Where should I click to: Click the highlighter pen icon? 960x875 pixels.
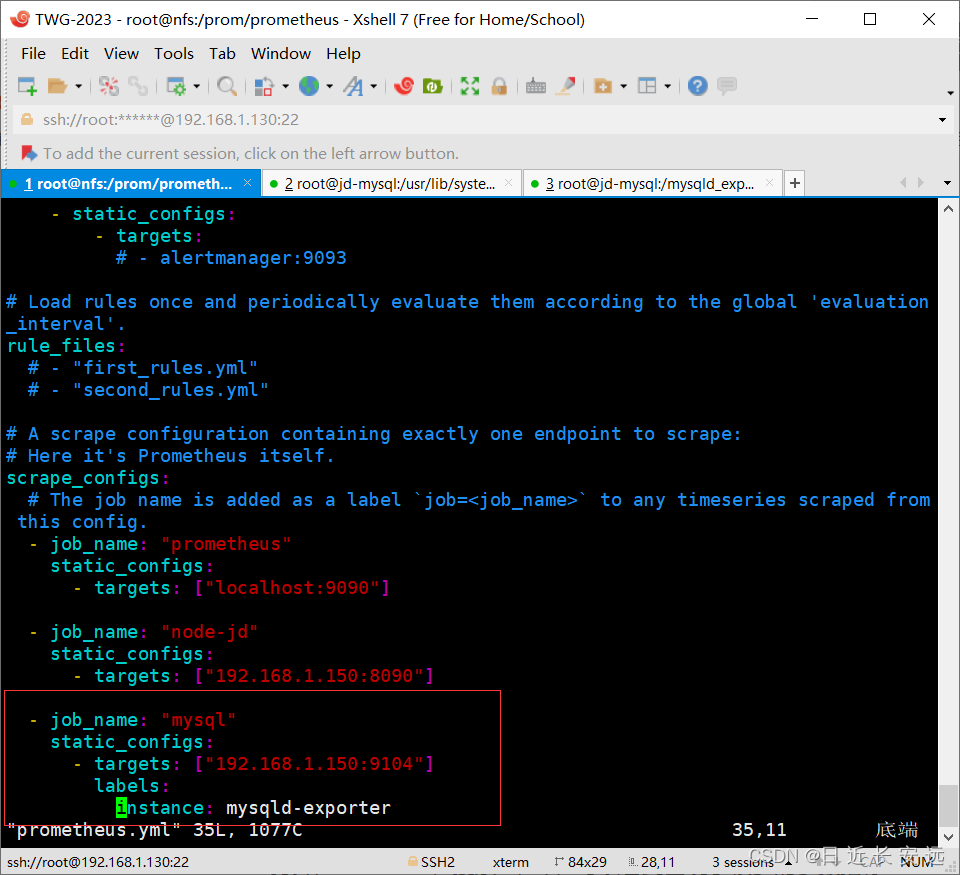pos(566,86)
